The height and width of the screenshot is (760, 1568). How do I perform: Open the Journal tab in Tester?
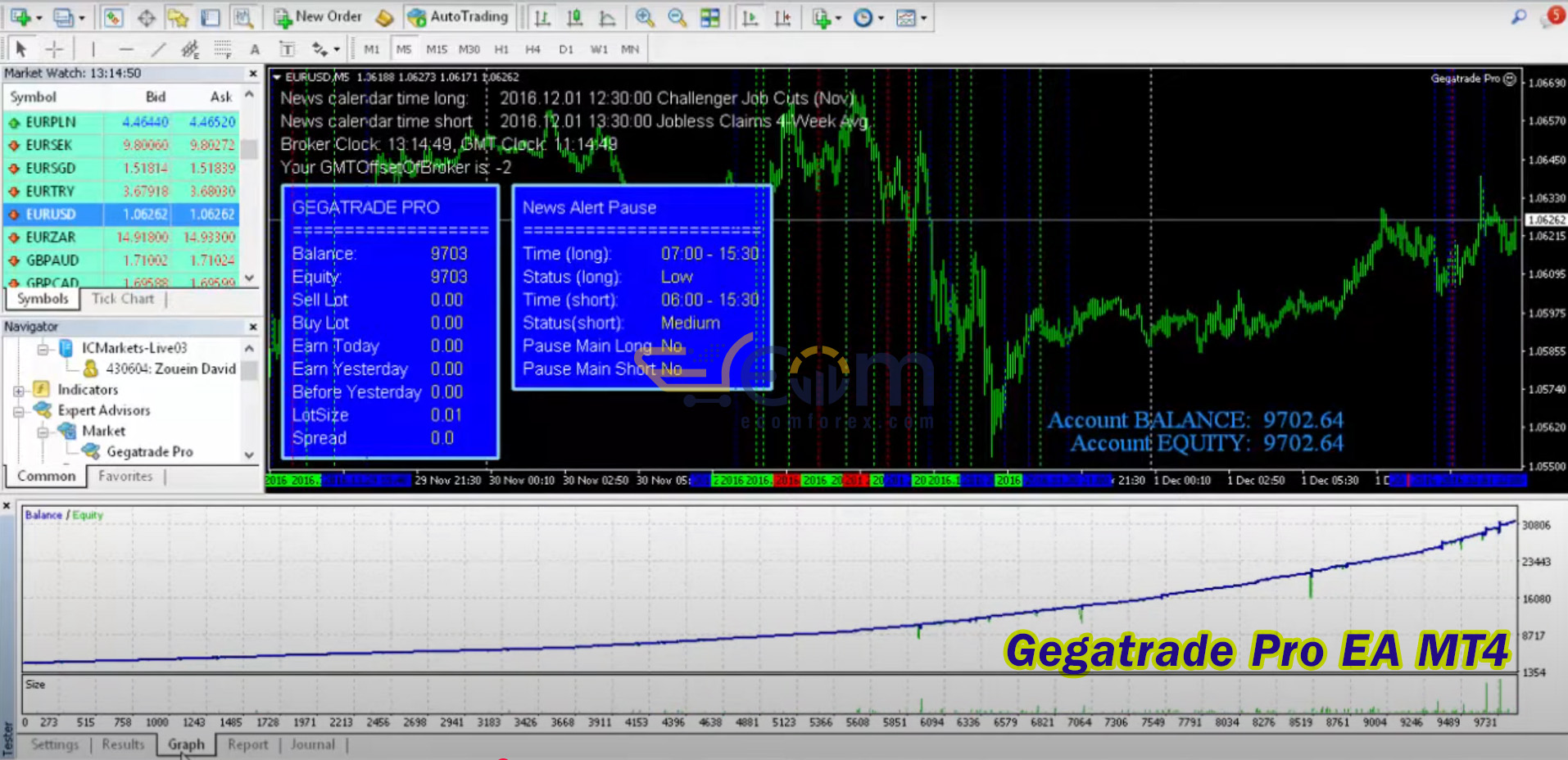click(x=313, y=744)
